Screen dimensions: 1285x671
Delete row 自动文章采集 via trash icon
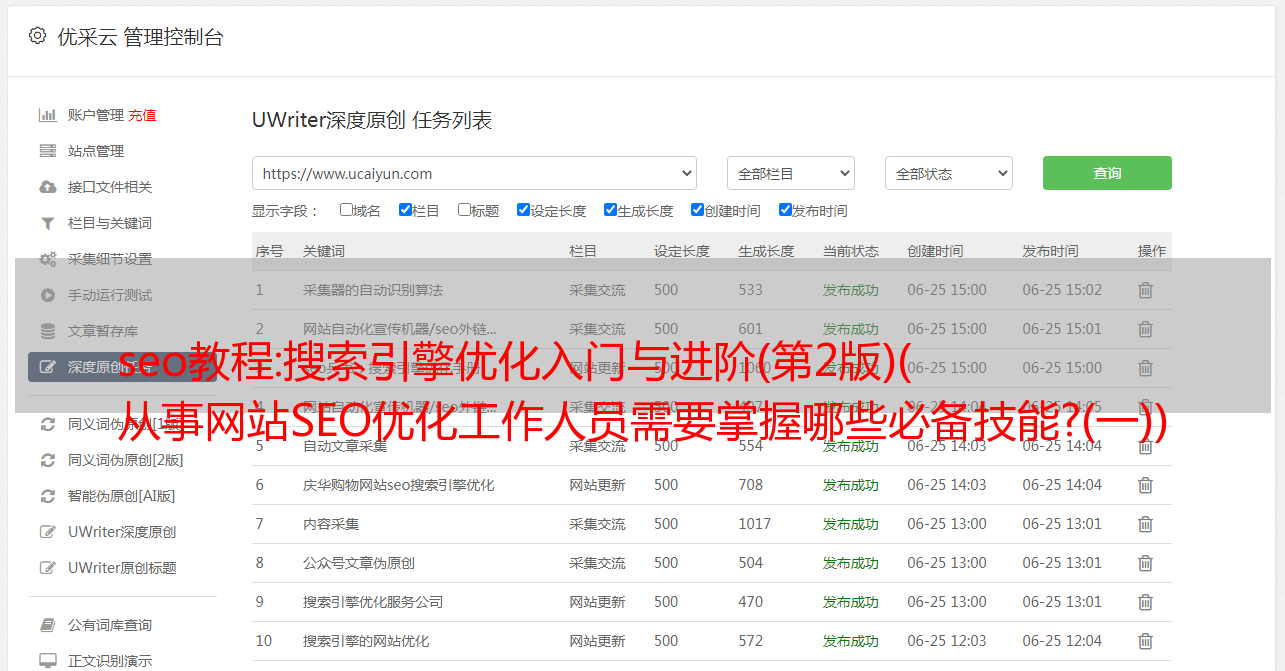point(1146,446)
